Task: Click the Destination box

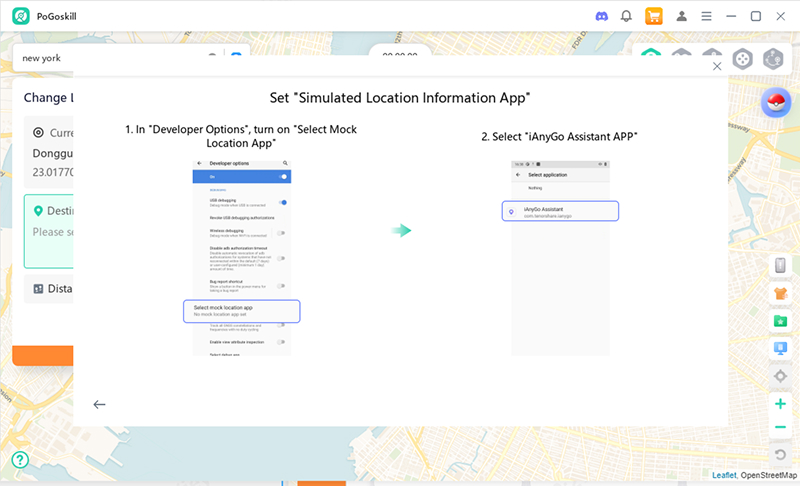Action: click(48, 231)
